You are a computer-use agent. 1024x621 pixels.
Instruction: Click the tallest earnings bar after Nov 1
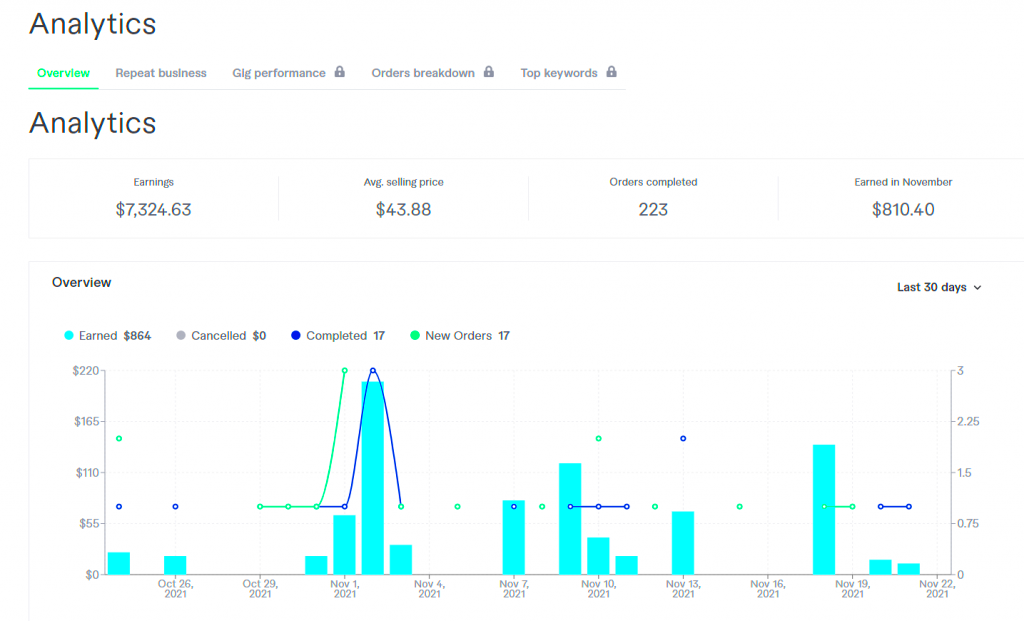coord(373,478)
